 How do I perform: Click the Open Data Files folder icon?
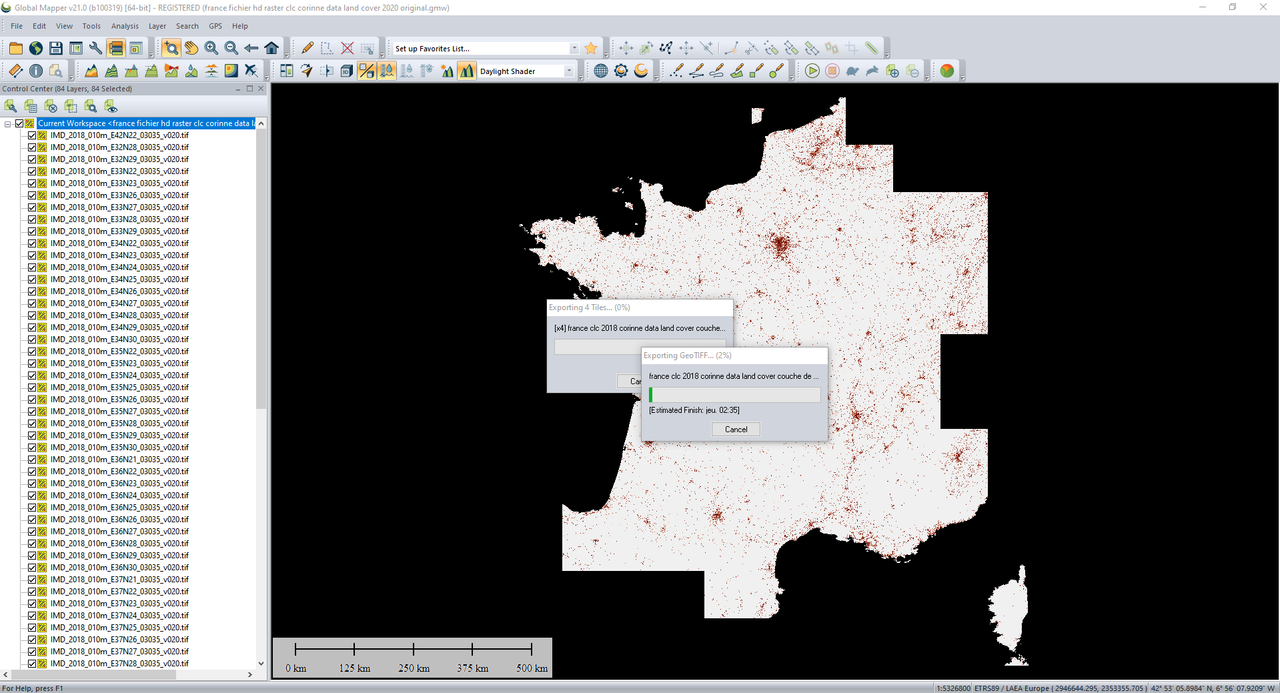click(16, 48)
